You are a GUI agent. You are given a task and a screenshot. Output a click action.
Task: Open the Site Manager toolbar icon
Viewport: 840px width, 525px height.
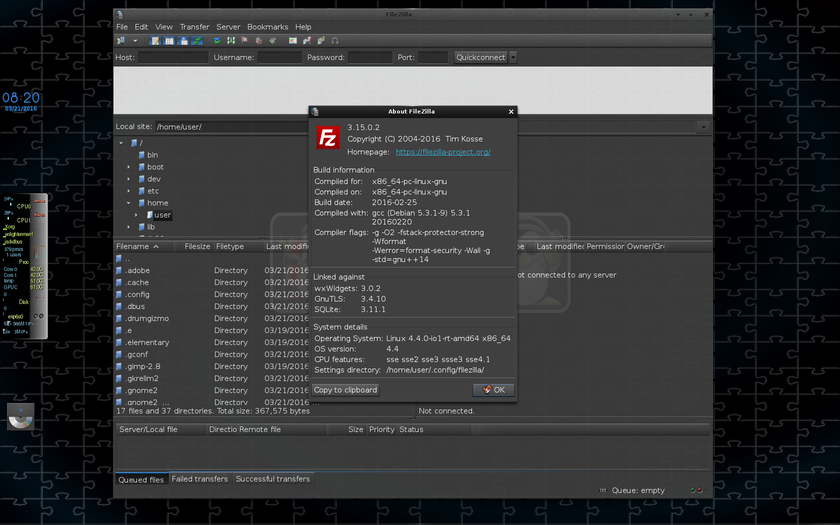pos(121,41)
